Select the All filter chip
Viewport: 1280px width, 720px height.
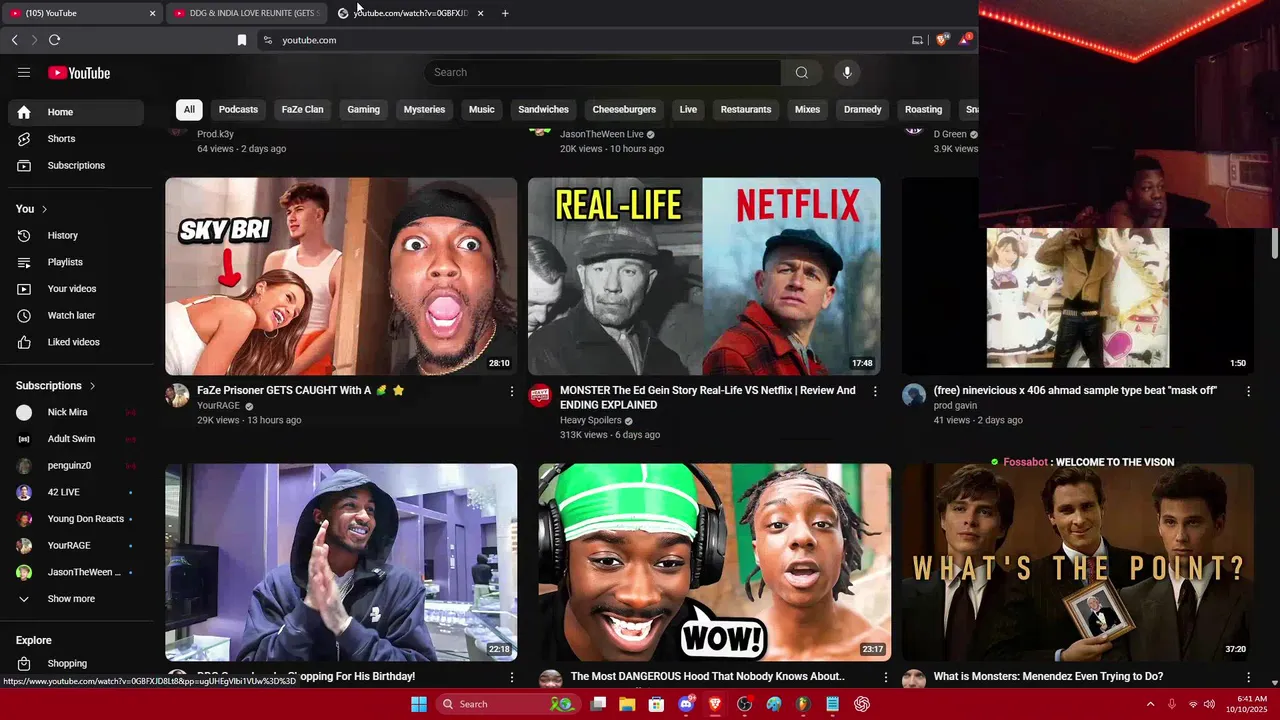pos(189,110)
